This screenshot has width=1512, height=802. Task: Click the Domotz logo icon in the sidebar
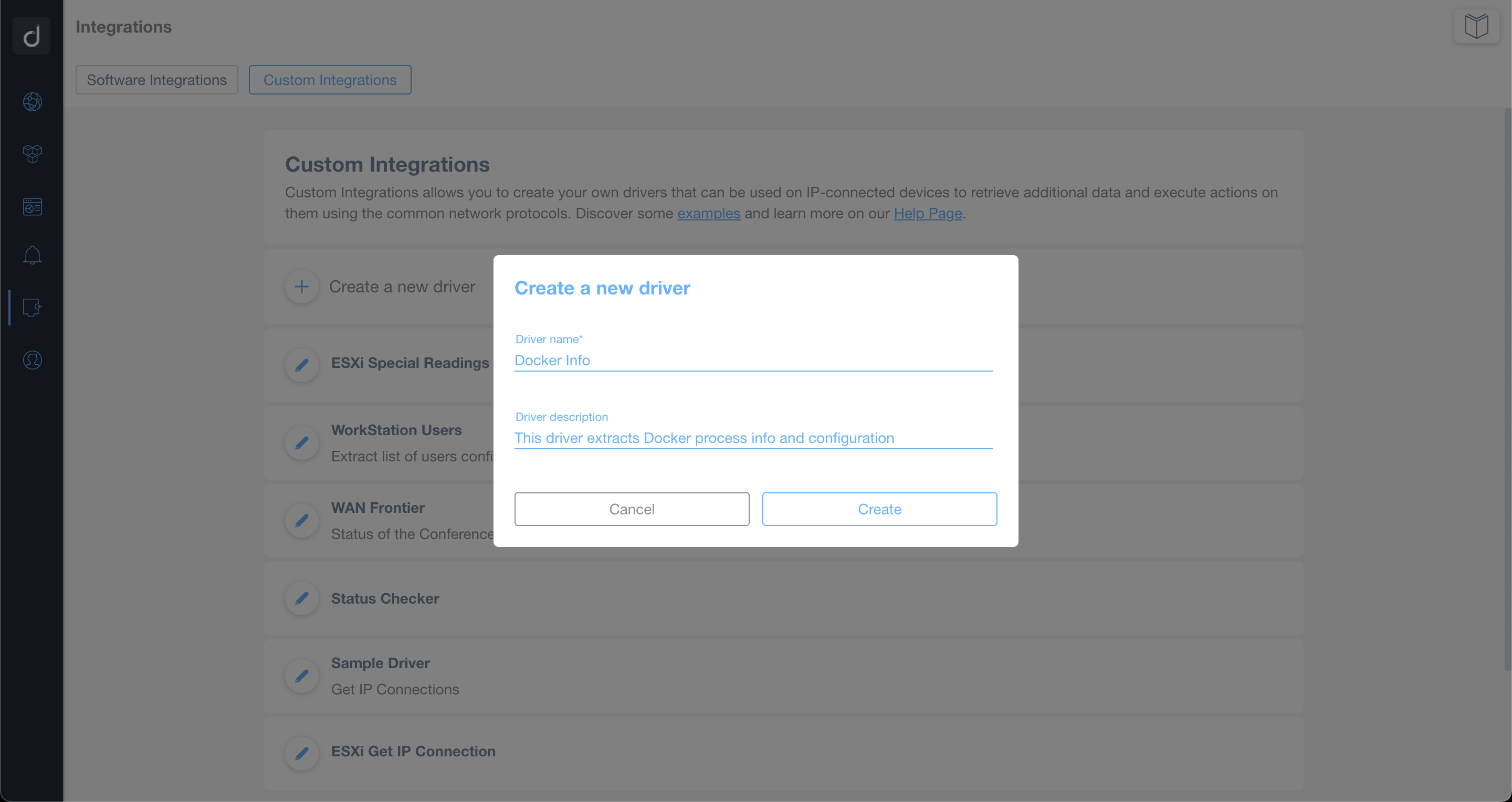pos(31,35)
